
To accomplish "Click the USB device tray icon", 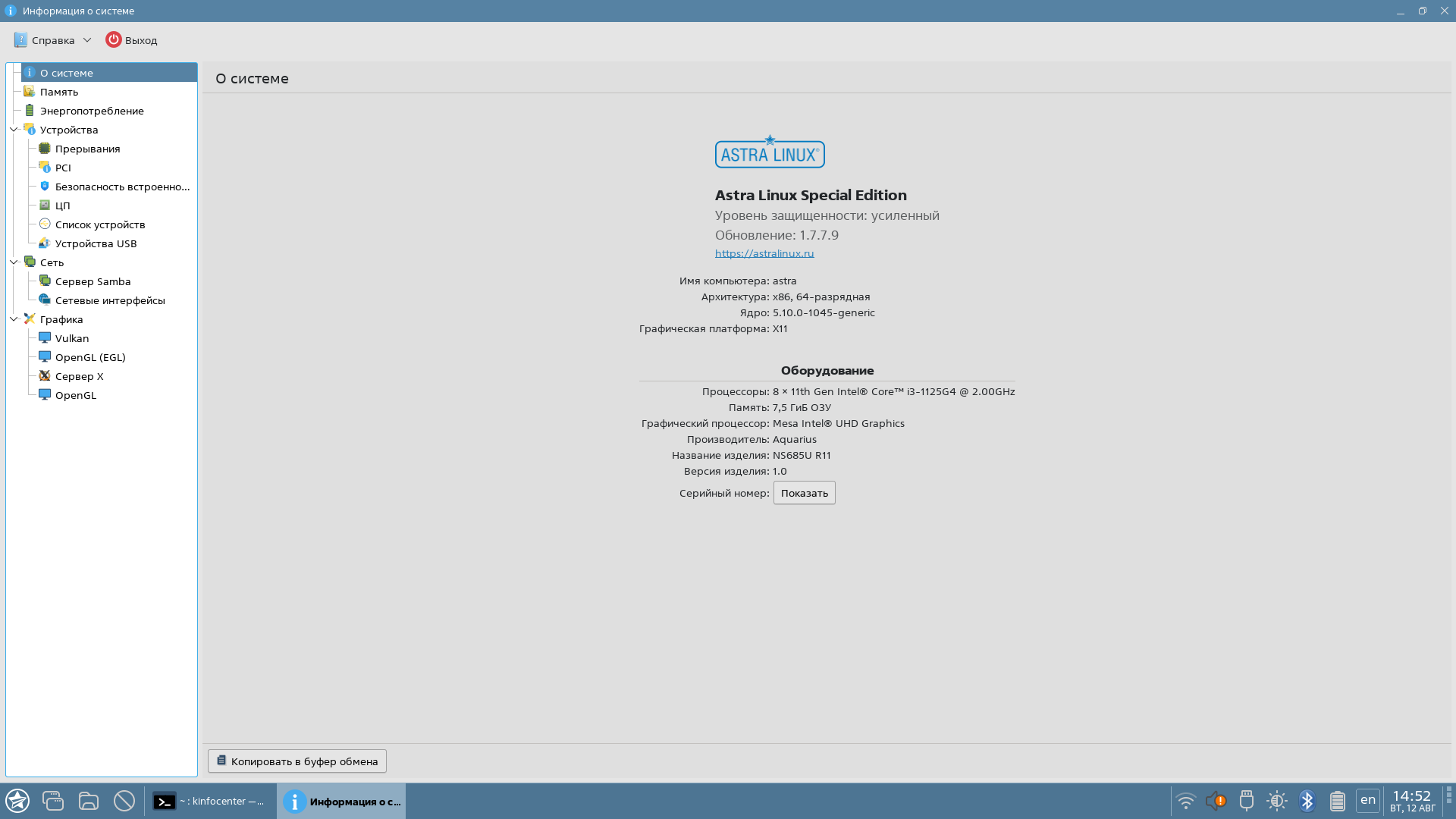I will click(1246, 801).
